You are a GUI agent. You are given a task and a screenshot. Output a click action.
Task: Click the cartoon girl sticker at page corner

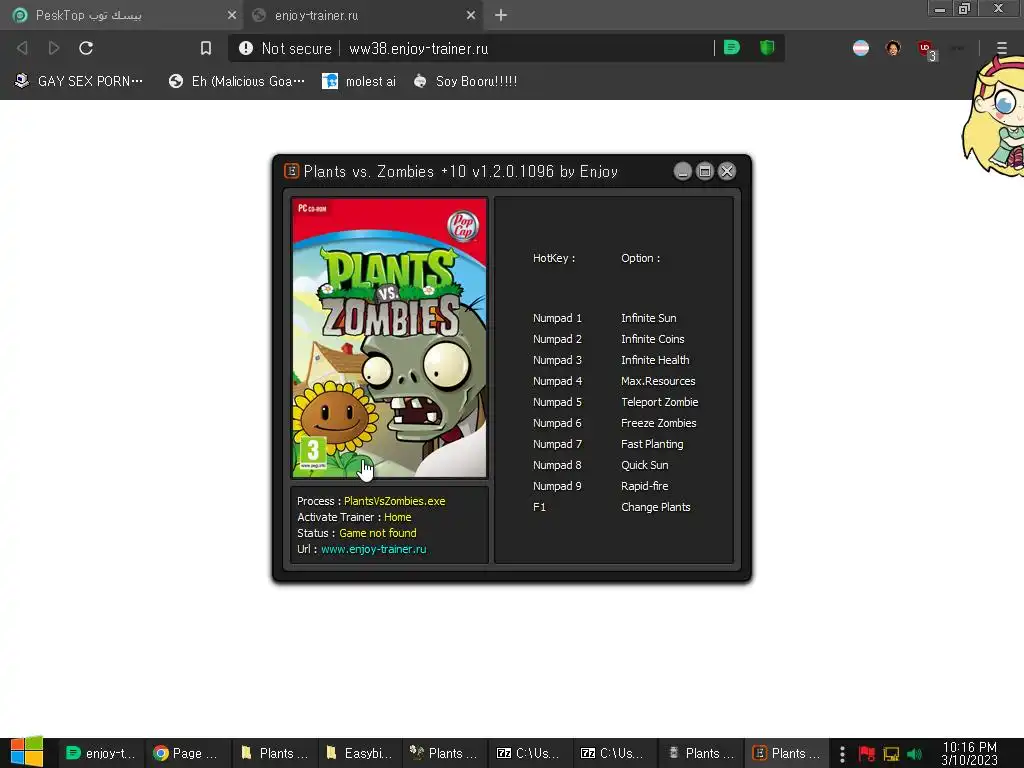point(993,116)
